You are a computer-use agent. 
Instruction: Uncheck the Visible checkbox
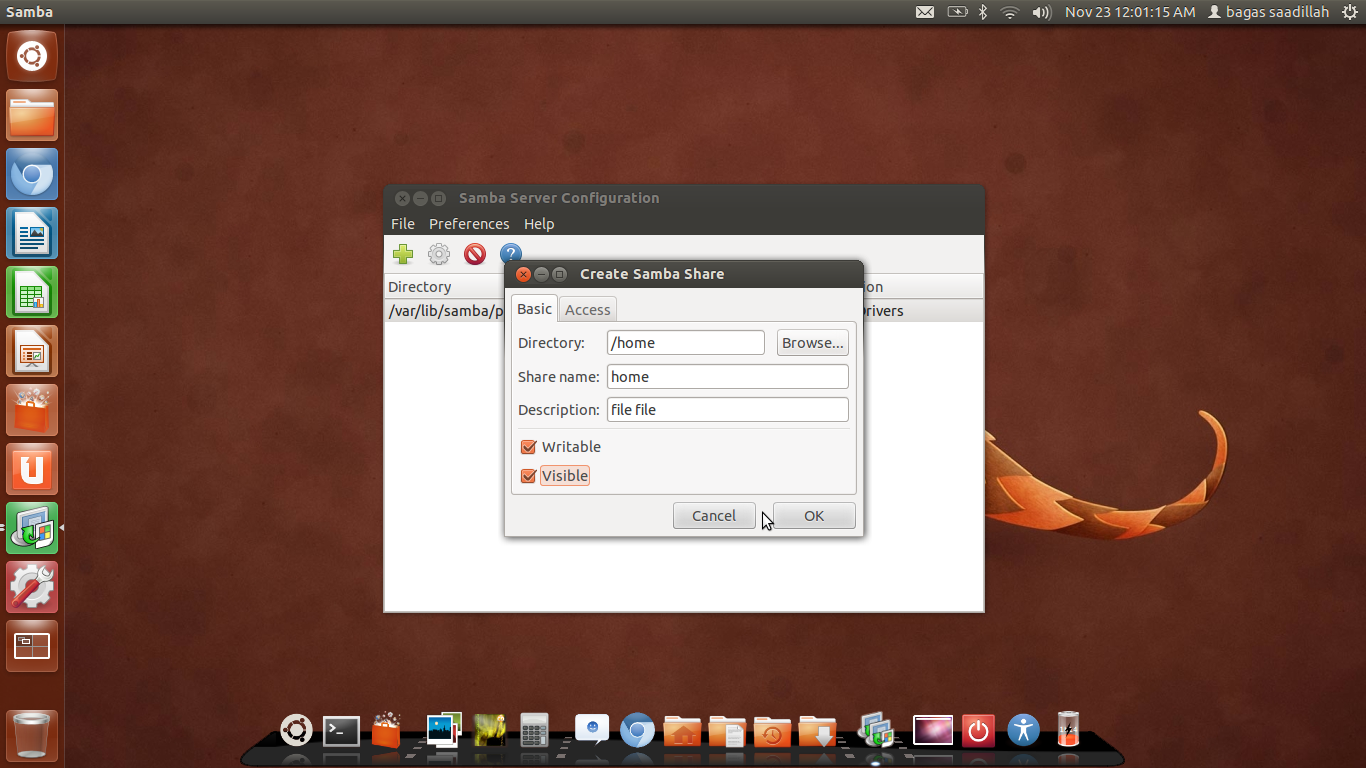[x=529, y=476]
